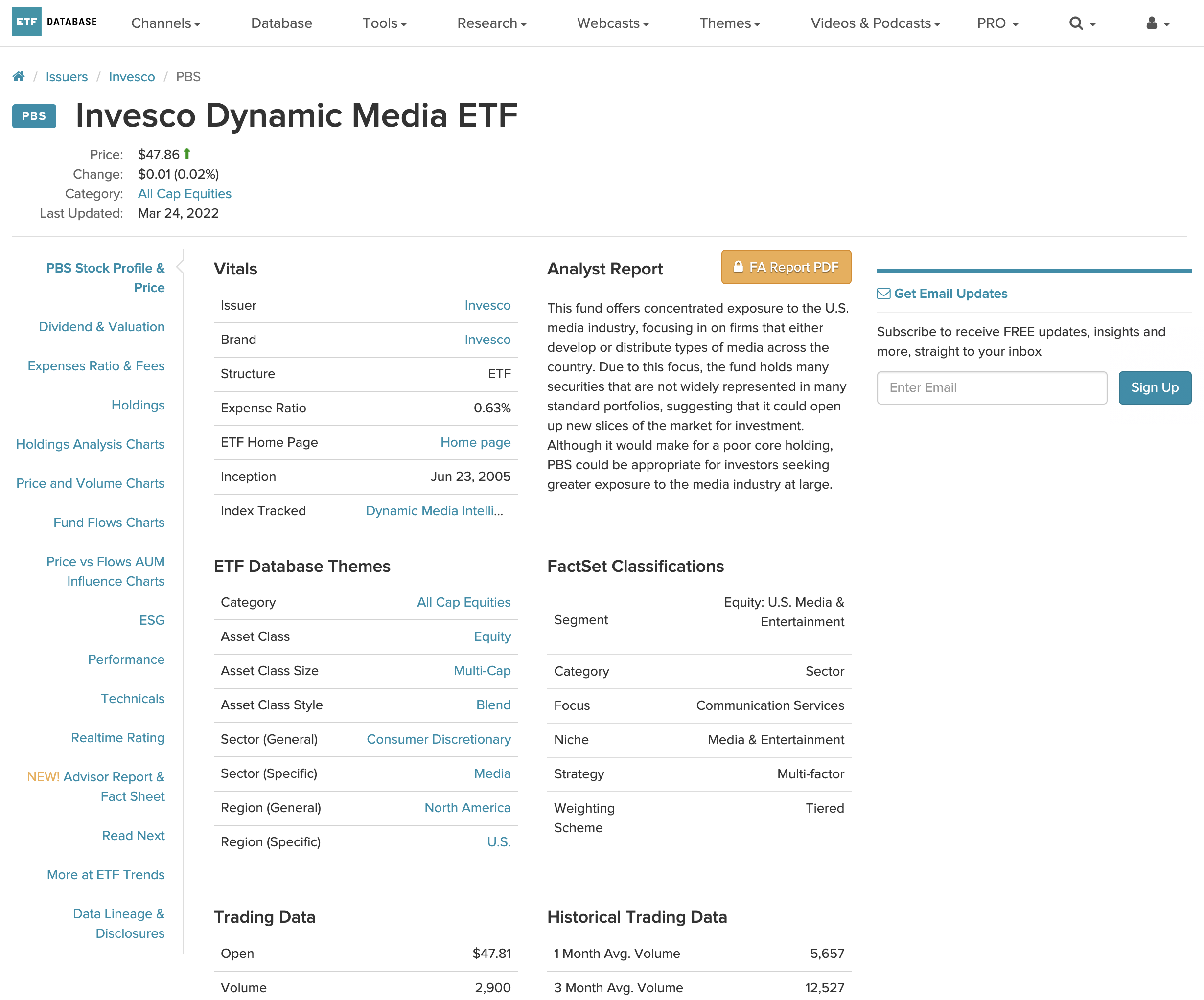Open North America region link
The height and width of the screenshot is (1000, 1204).
pos(467,808)
